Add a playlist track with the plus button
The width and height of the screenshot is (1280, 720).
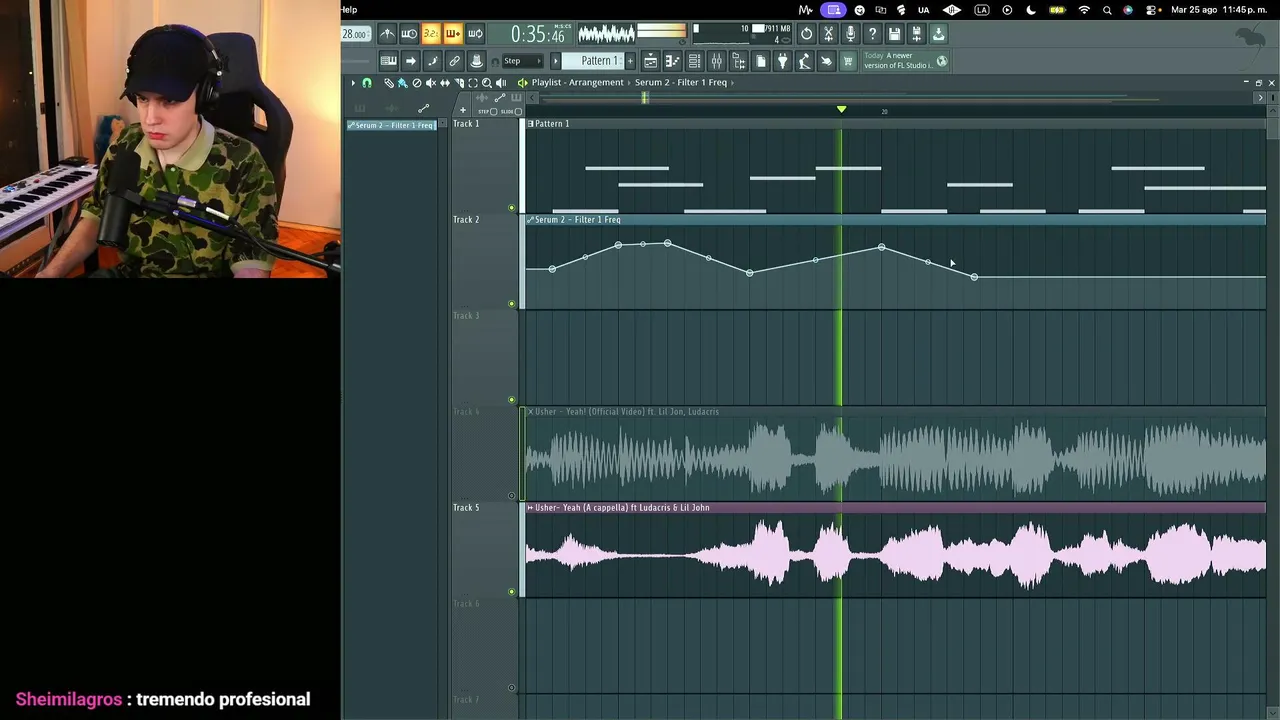[x=462, y=111]
